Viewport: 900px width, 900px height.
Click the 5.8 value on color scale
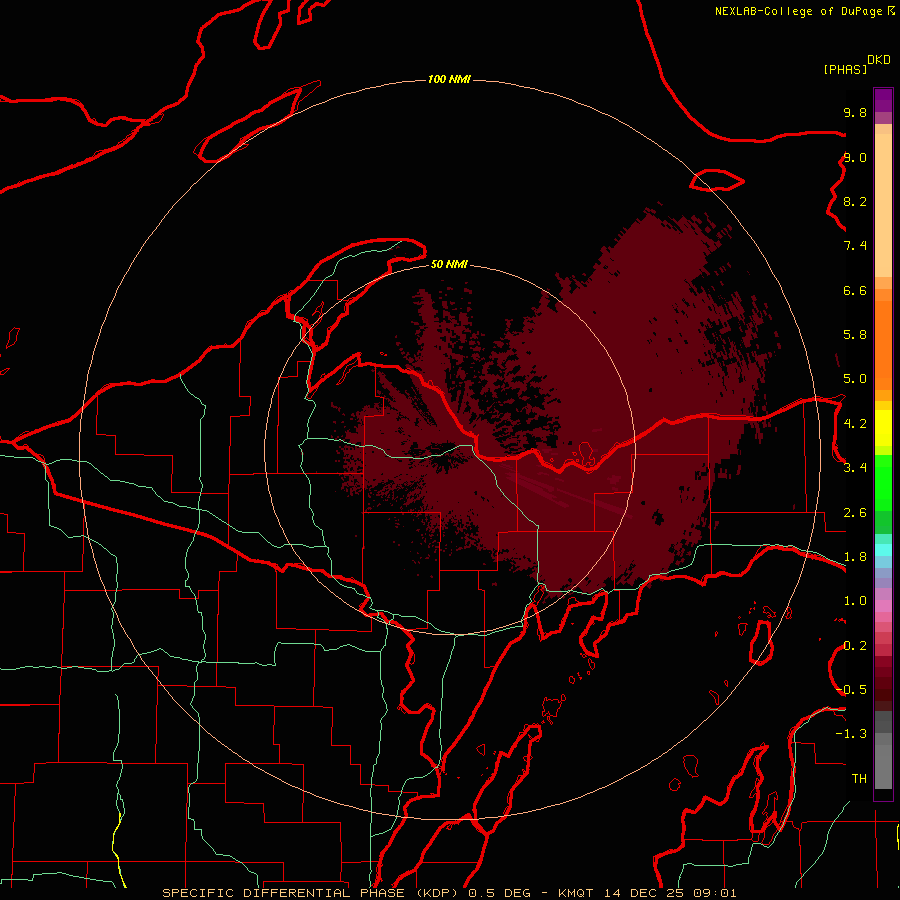point(855,335)
